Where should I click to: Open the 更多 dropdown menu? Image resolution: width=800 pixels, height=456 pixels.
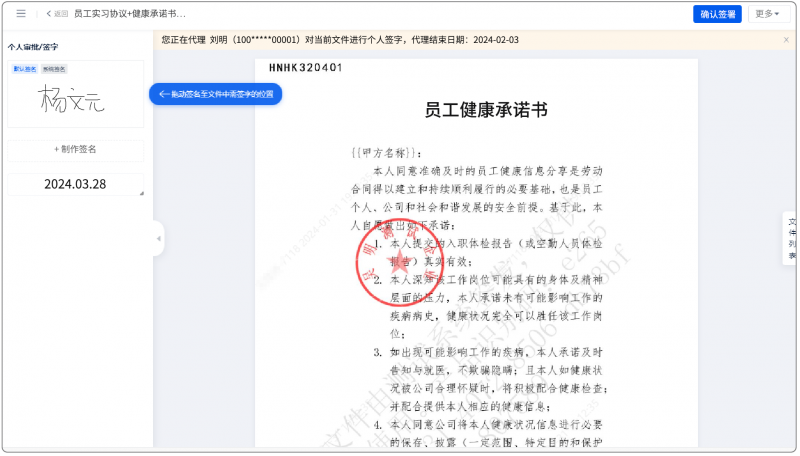pos(768,14)
